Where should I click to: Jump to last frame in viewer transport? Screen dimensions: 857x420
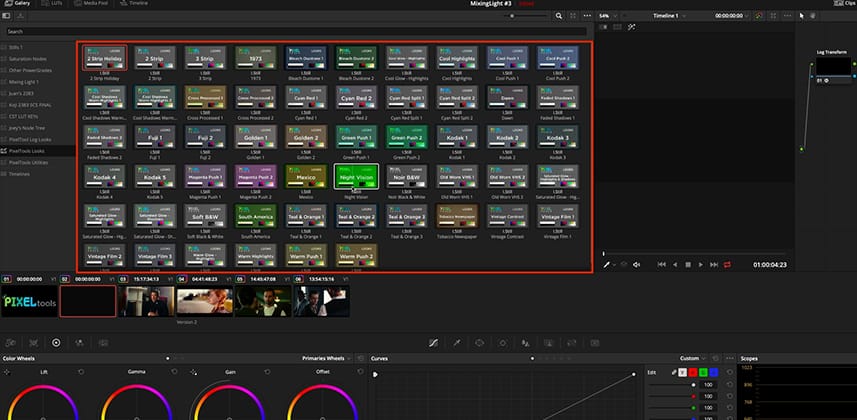tap(714, 265)
